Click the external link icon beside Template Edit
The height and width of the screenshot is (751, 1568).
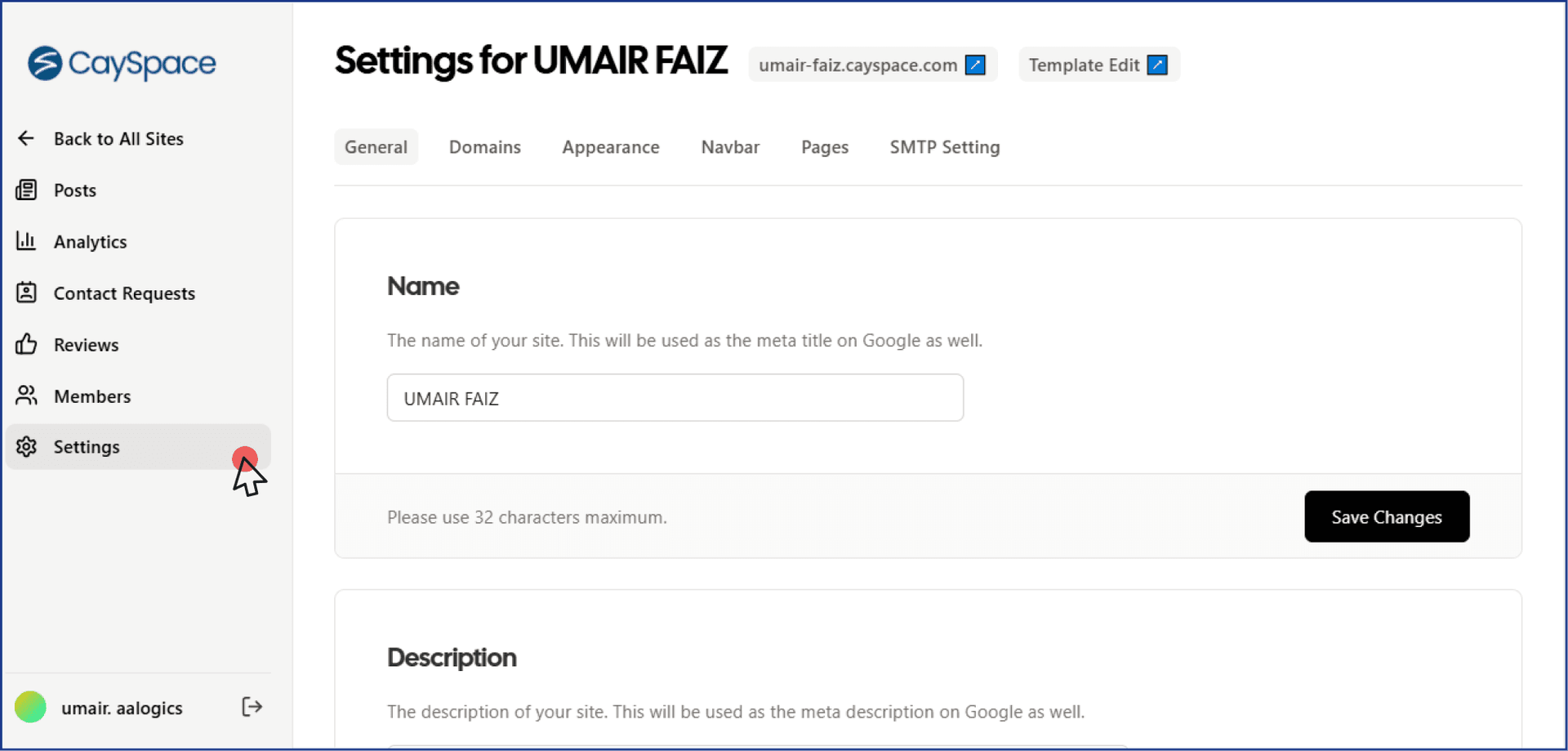point(1157,64)
